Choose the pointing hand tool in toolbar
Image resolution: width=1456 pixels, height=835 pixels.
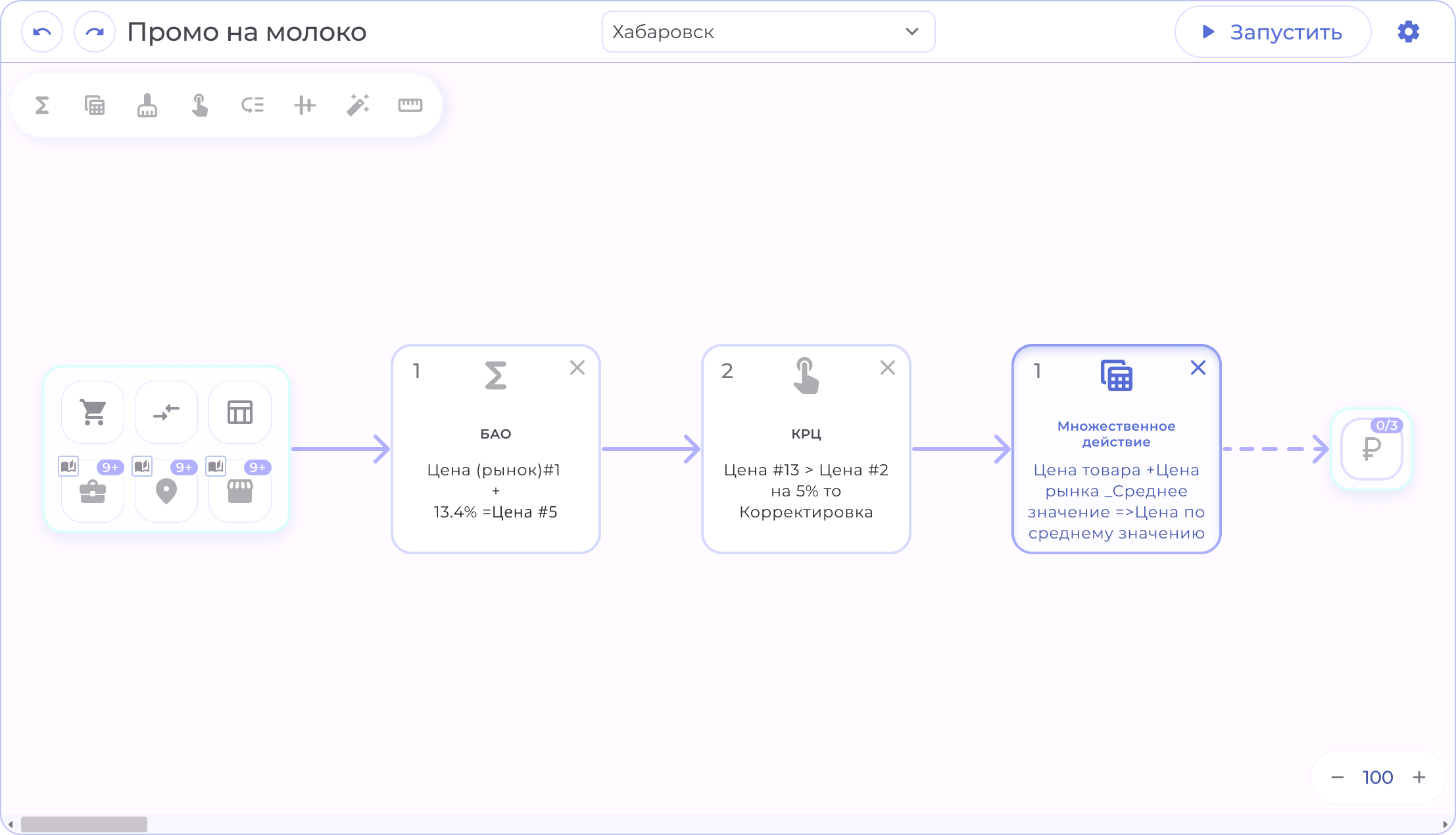coord(200,105)
